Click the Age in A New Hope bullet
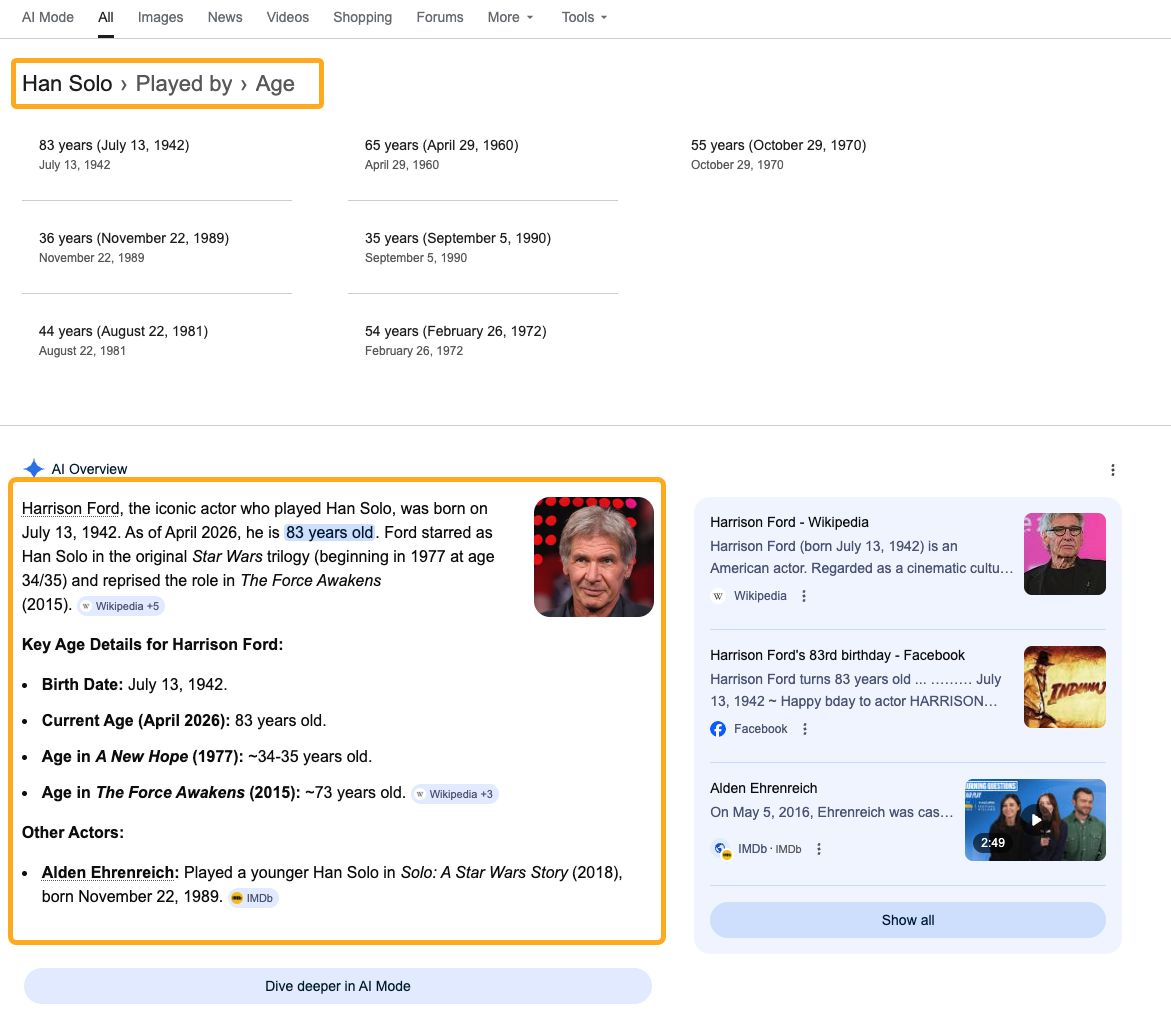 pos(207,757)
